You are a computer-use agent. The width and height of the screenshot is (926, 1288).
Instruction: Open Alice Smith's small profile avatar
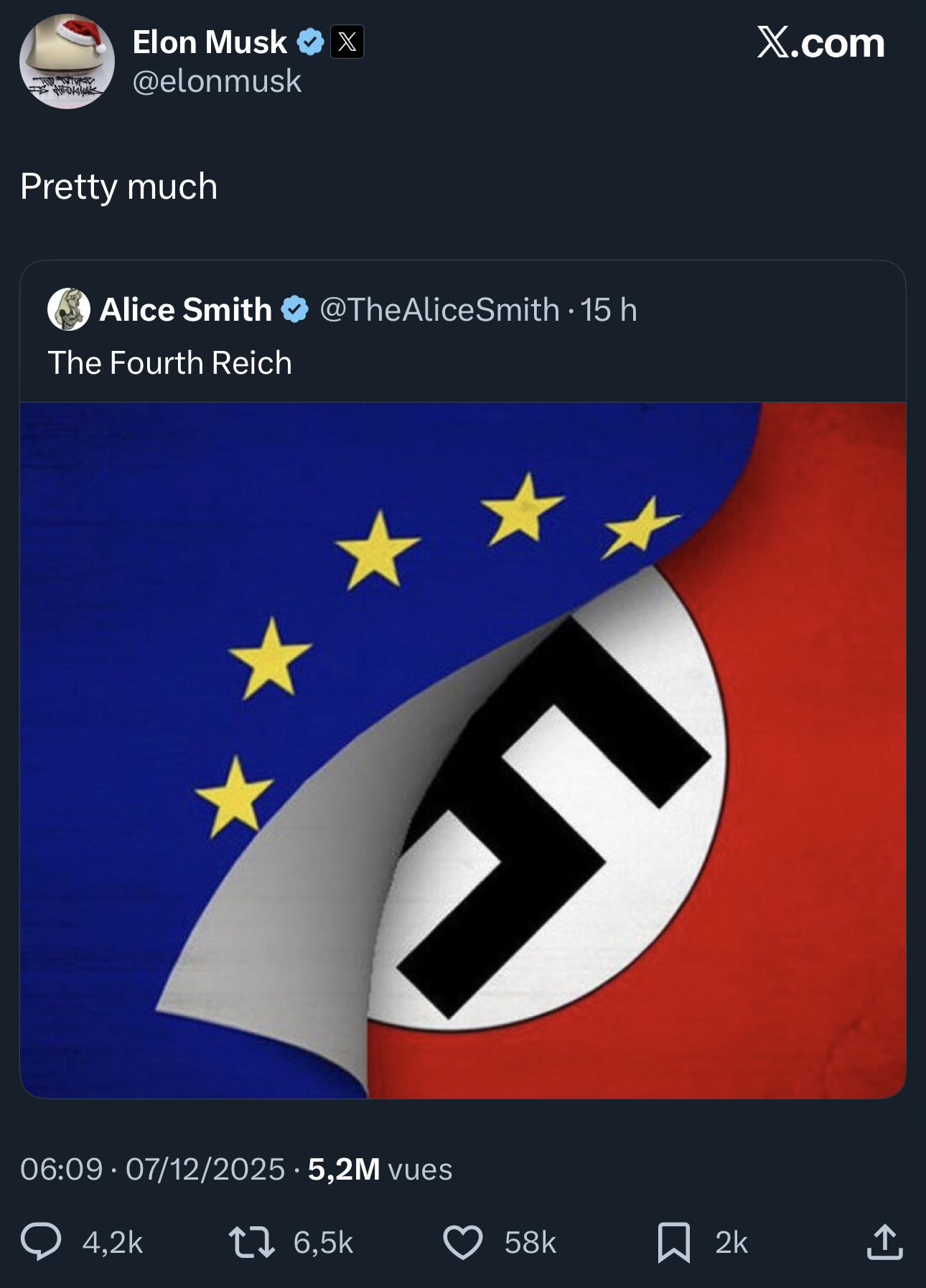(x=69, y=309)
